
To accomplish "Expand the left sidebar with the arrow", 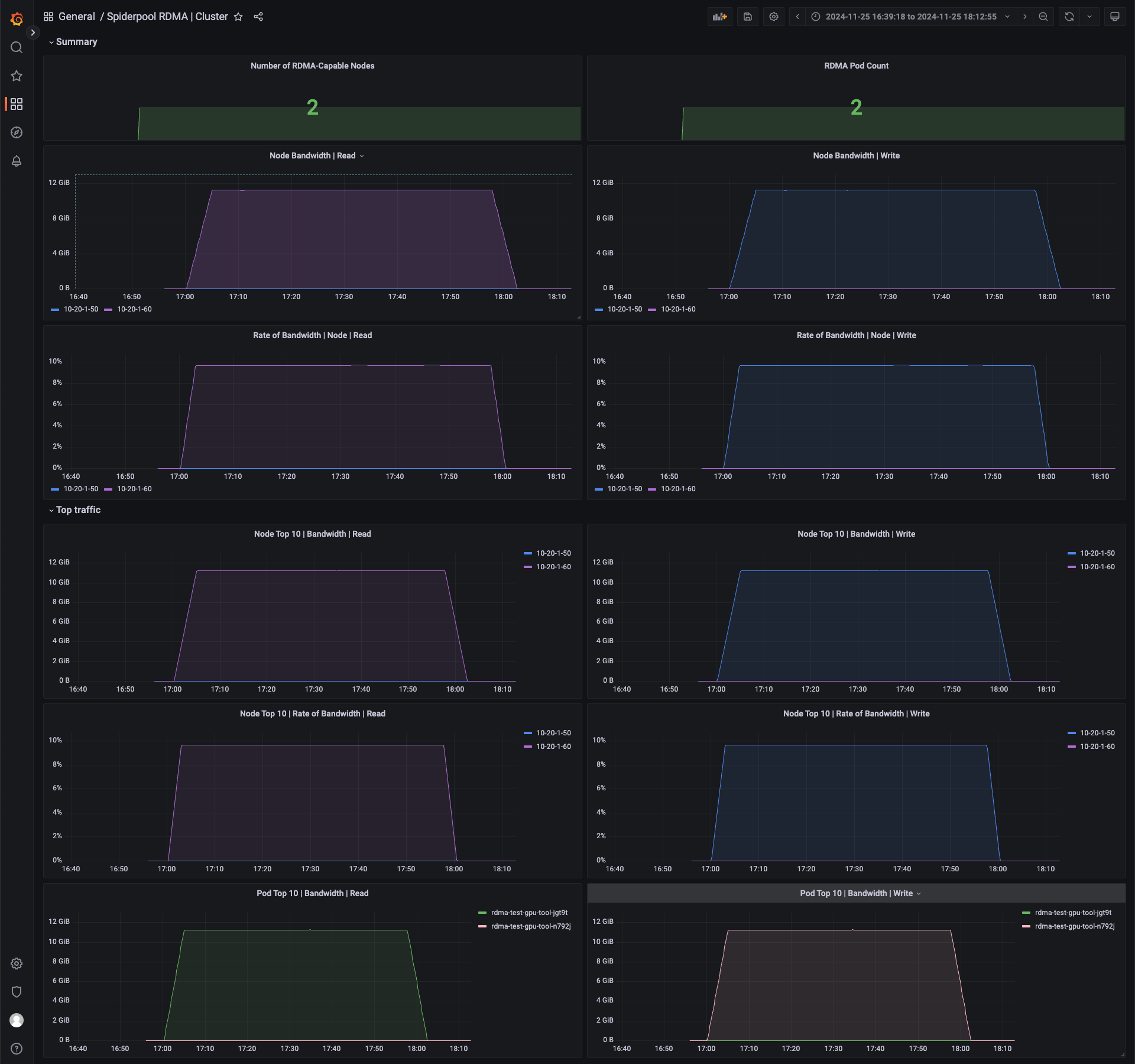I will 33,32.
